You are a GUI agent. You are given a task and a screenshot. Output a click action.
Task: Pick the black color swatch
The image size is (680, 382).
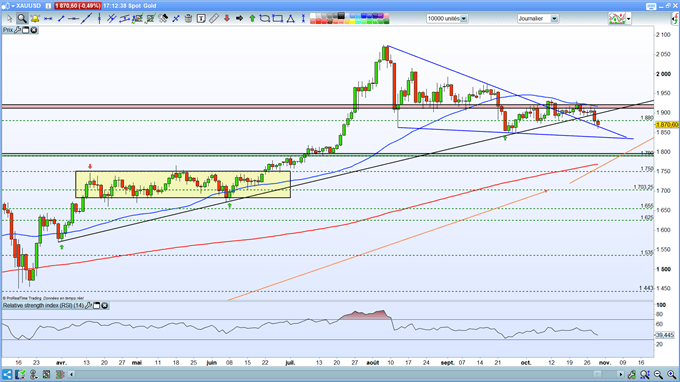(341, 16)
